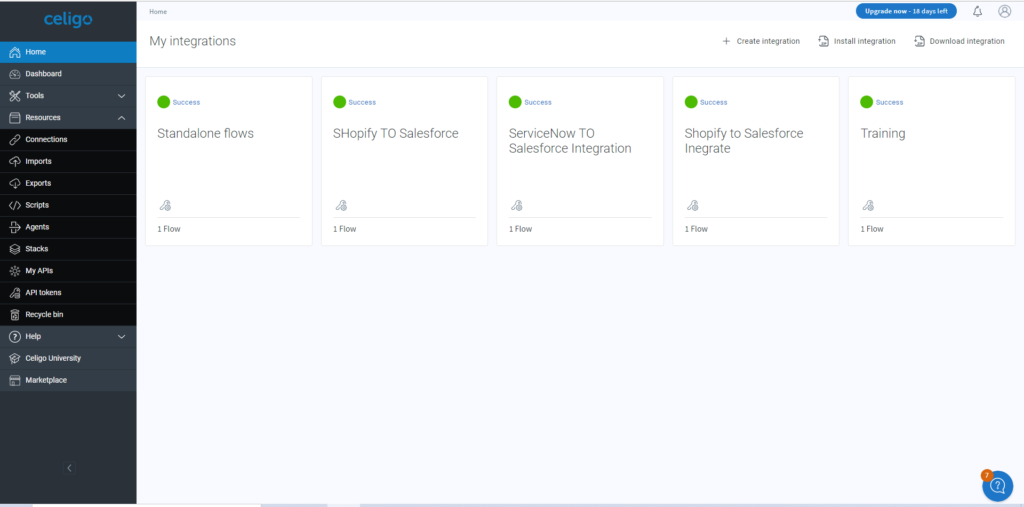Click green status dot on ServiceNow card

point(515,102)
